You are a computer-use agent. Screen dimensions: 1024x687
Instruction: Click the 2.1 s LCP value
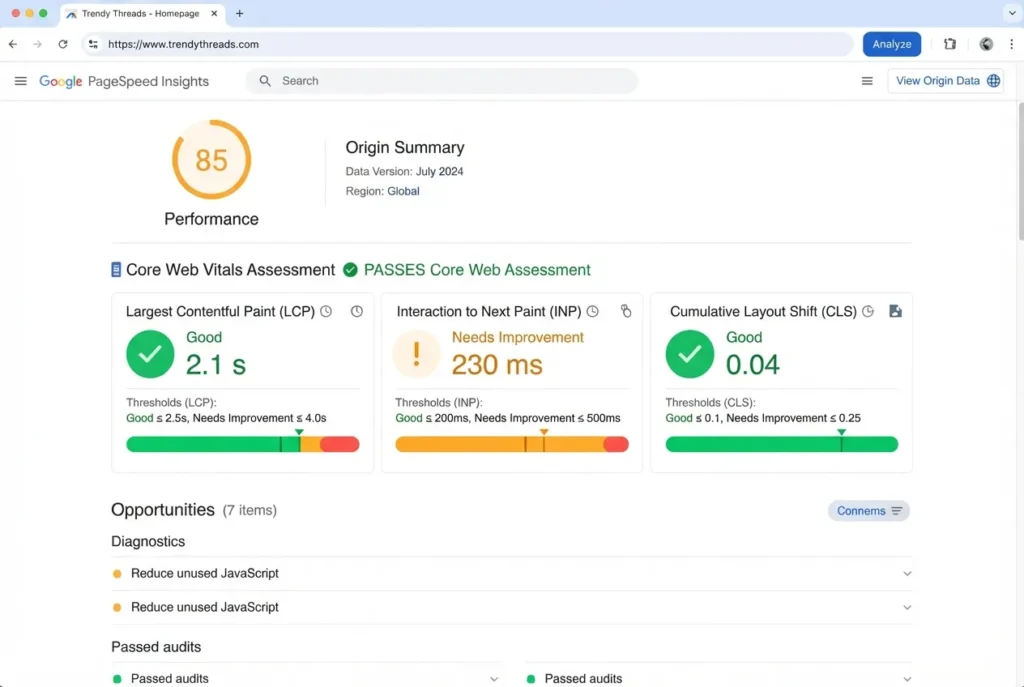click(x=216, y=364)
